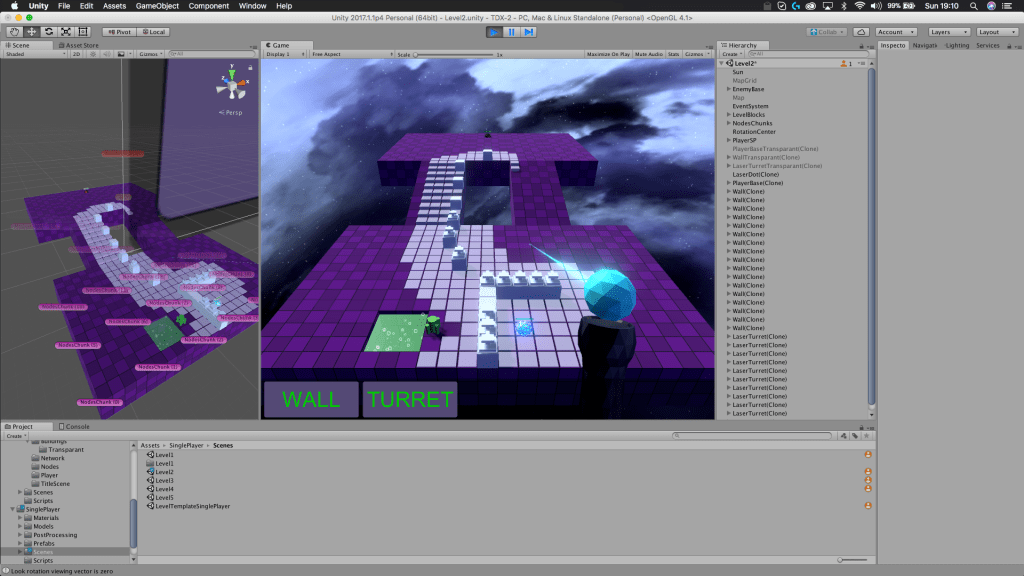Toggle Maximize On Play
The height and width of the screenshot is (576, 1024).
point(608,54)
